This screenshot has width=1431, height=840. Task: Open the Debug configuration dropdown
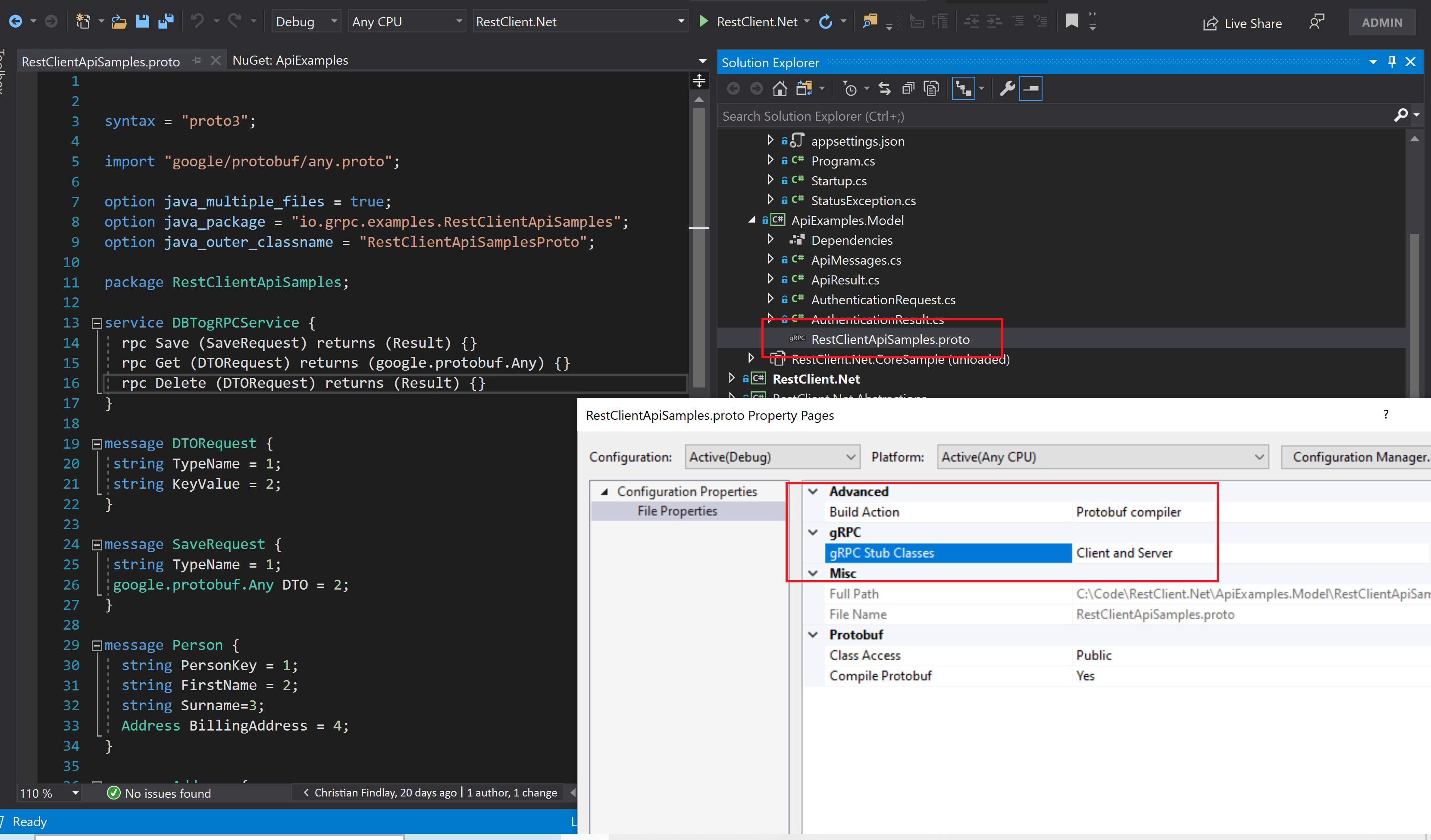click(x=306, y=22)
